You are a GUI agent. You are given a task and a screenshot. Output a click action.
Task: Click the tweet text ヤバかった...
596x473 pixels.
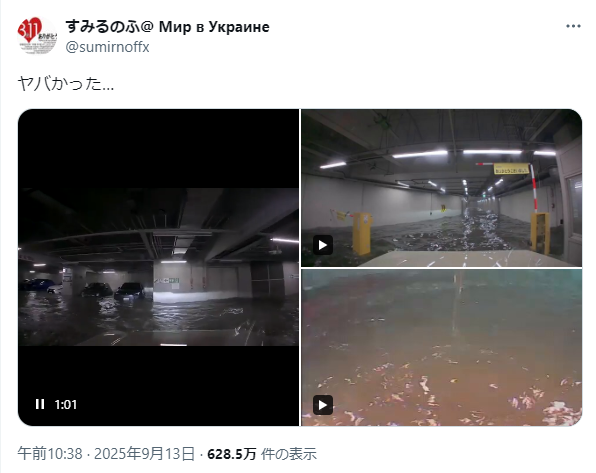(65, 84)
